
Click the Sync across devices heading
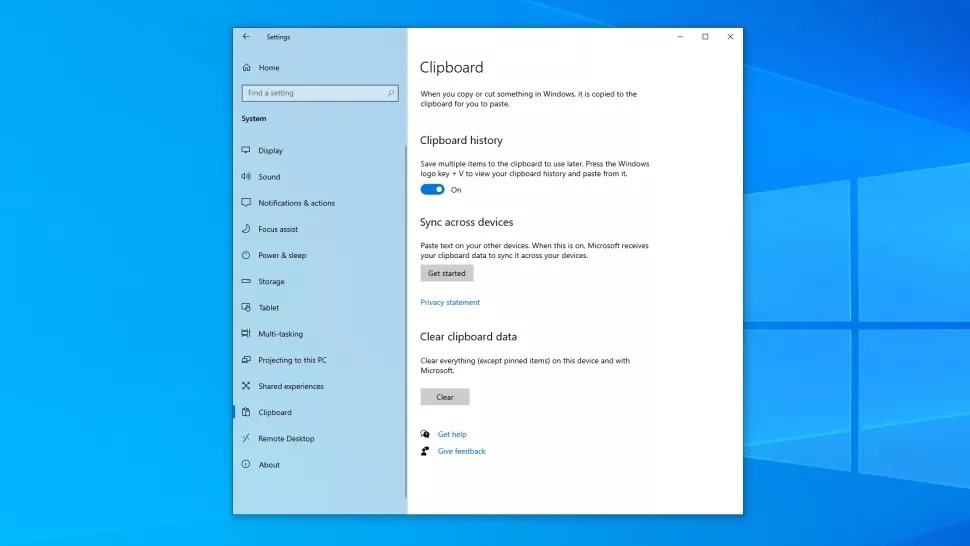point(466,222)
